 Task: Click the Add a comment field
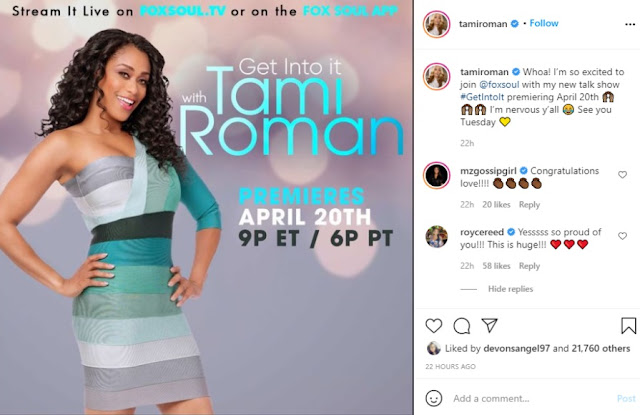(x=531, y=398)
